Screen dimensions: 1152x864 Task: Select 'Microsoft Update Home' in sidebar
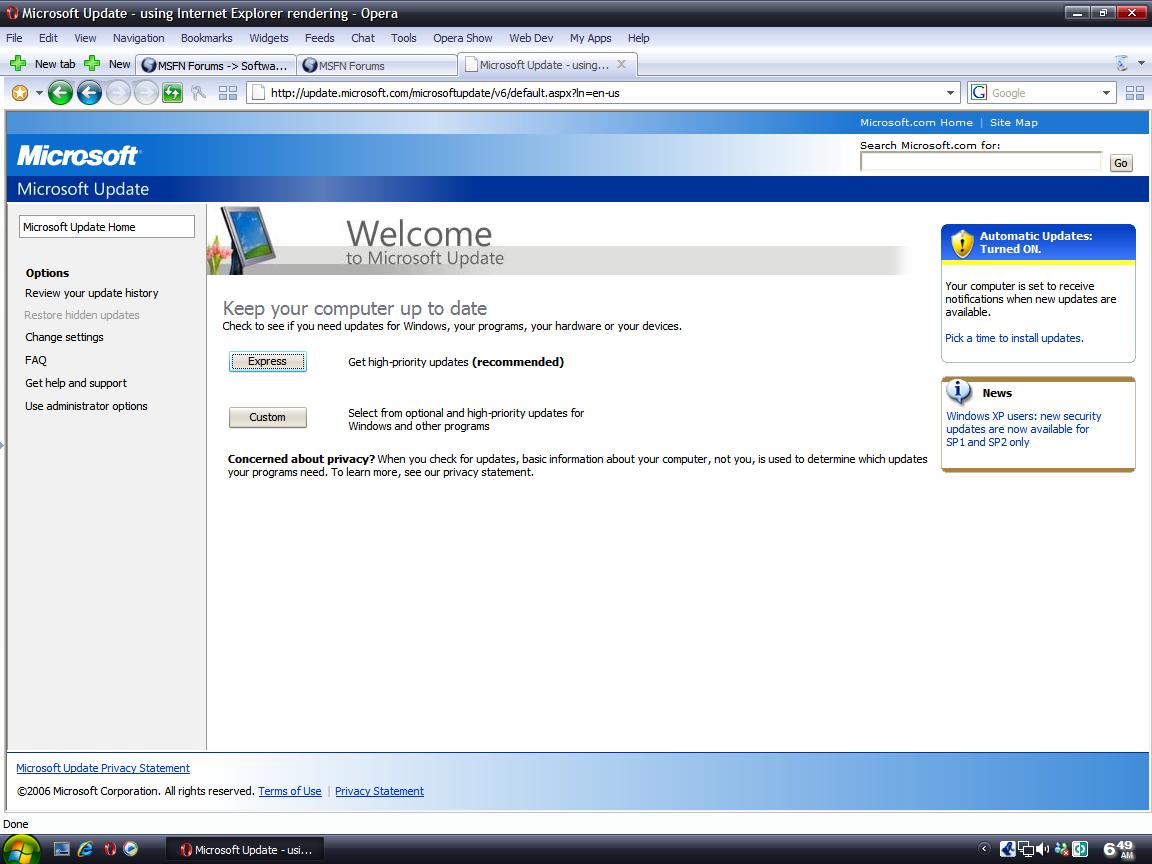[x=107, y=227]
